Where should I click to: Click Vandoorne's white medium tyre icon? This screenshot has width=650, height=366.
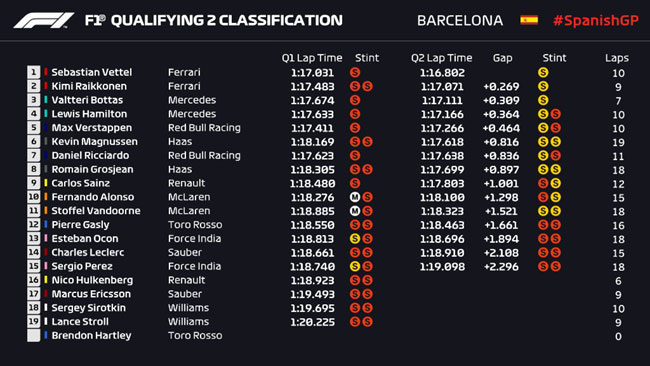[354, 211]
